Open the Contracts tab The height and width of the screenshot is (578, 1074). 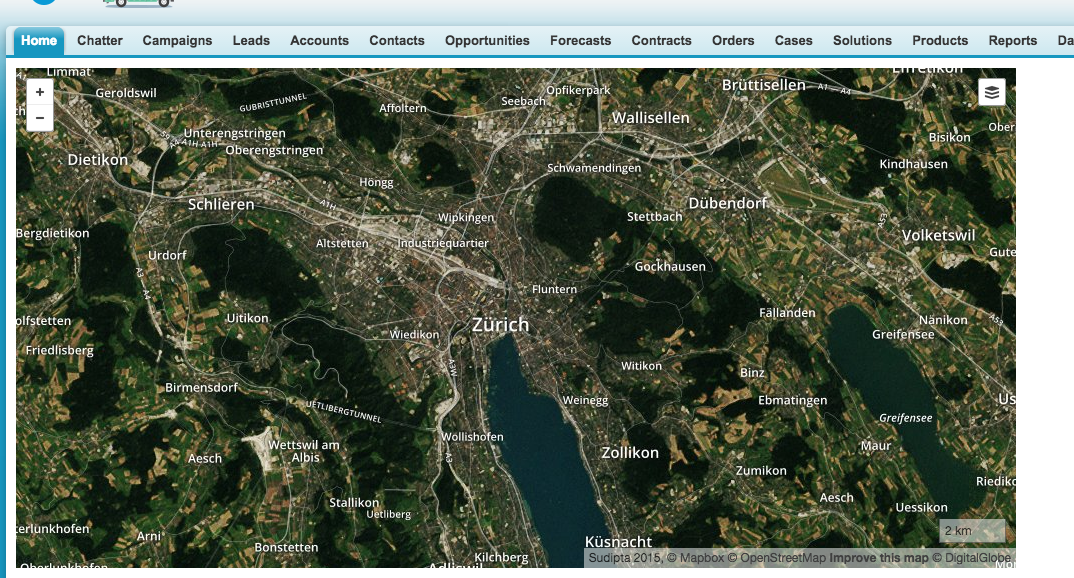coord(661,41)
